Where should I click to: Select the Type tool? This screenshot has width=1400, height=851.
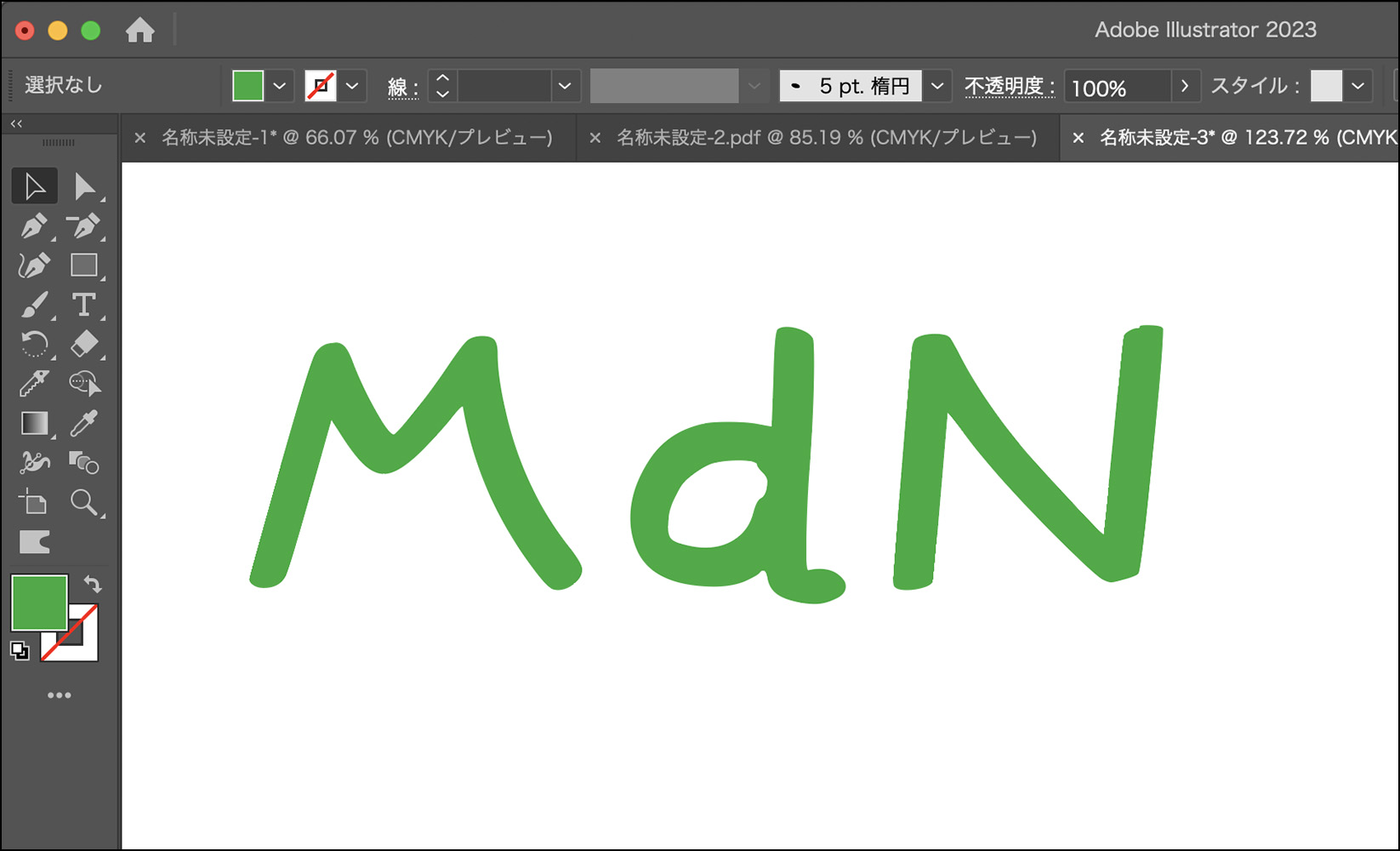click(x=83, y=305)
